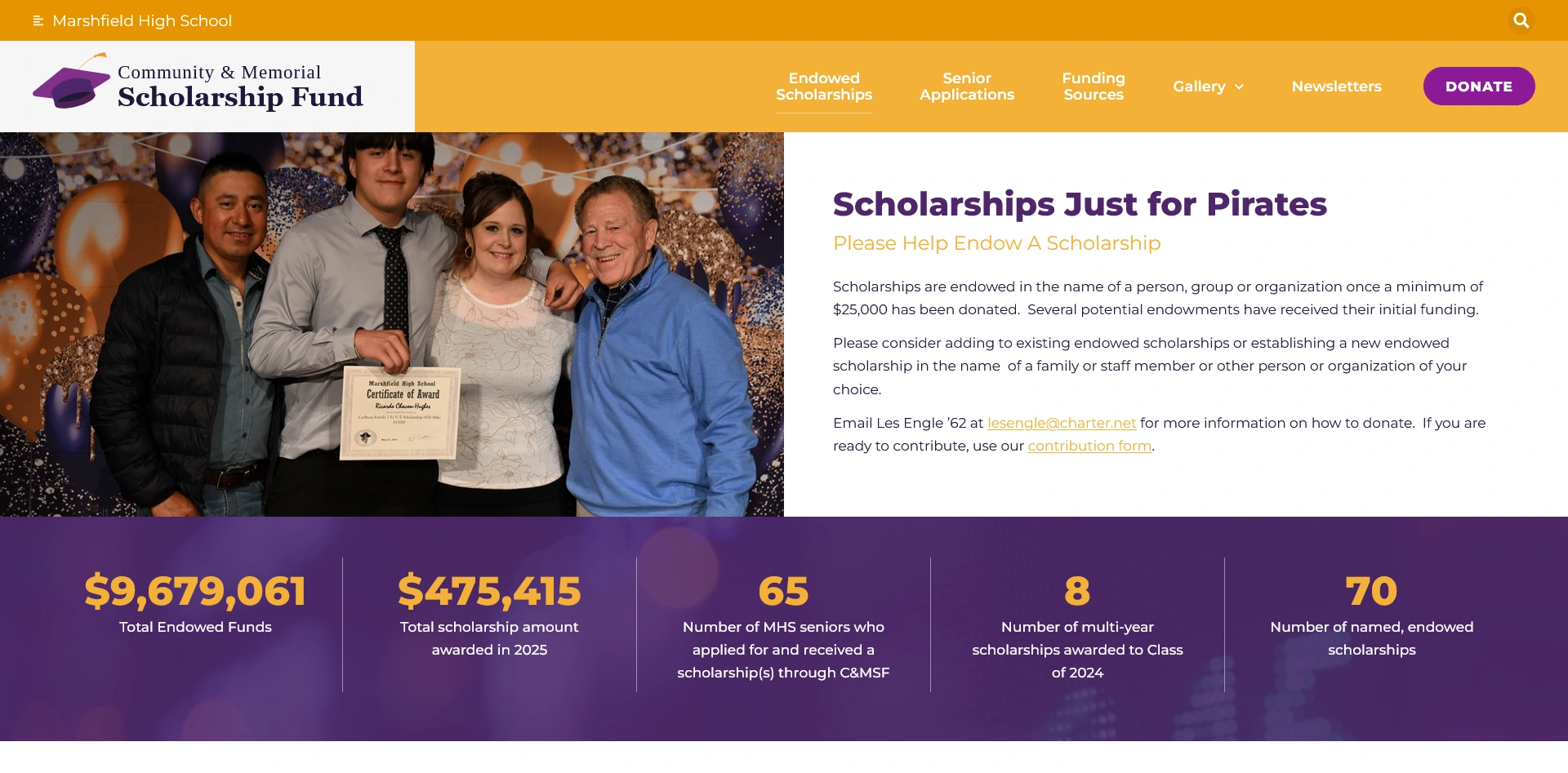Click the $9,679,061 Total Endowed Funds figure
Screen dimensions: 1568x773
(195, 591)
